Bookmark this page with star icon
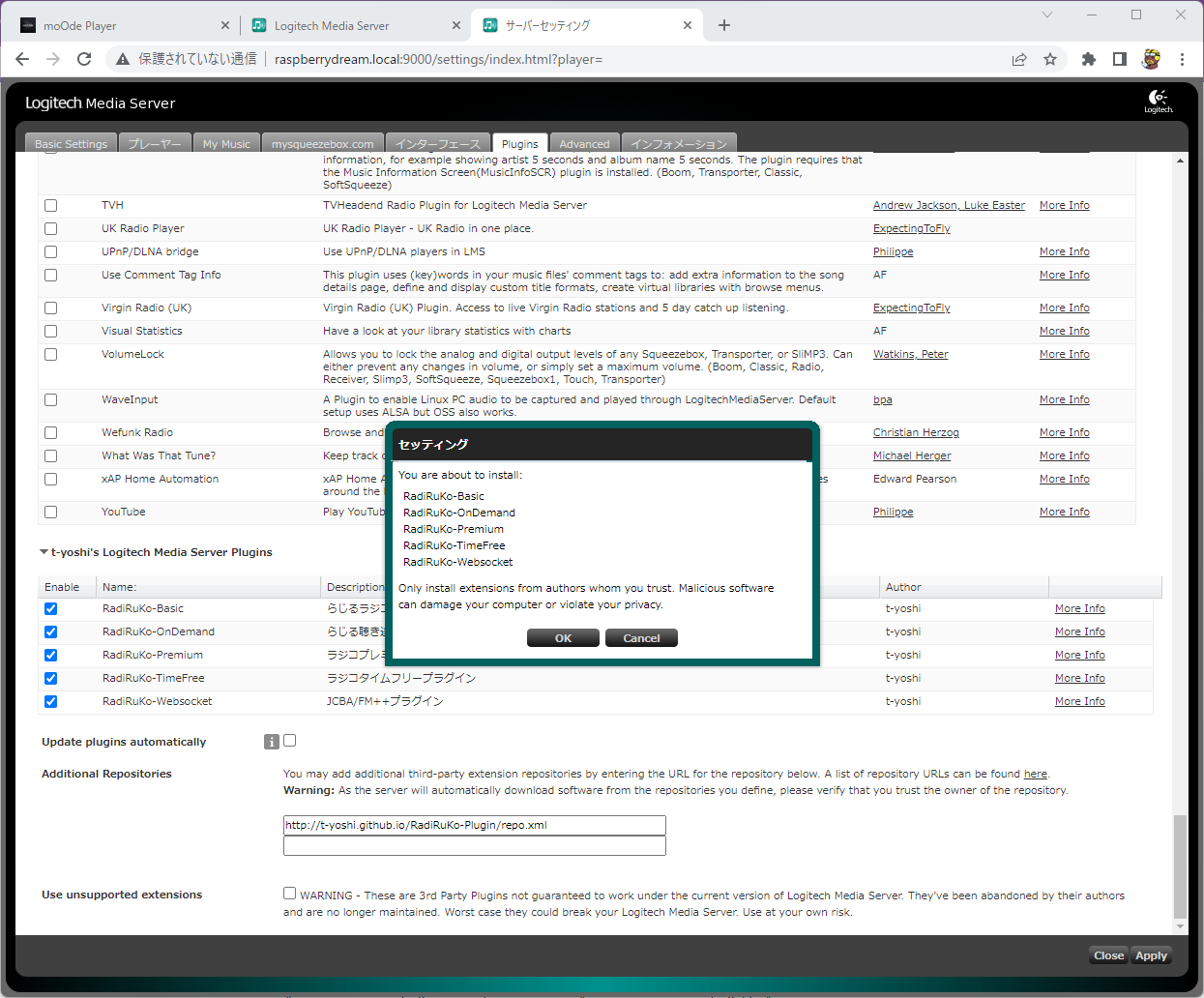Screen dimensions: 1204x998 [x=1050, y=59]
